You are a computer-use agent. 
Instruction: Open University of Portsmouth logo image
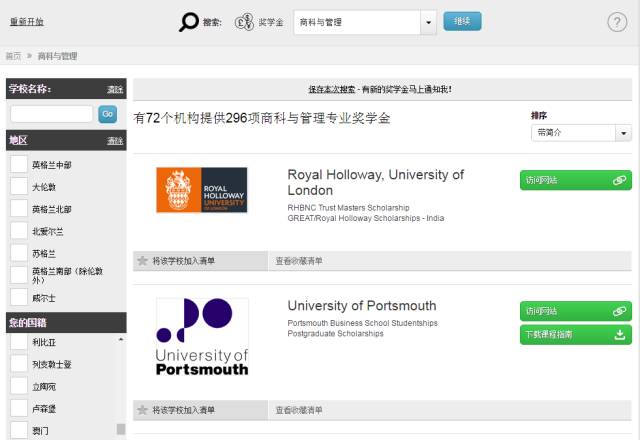[202, 337]
